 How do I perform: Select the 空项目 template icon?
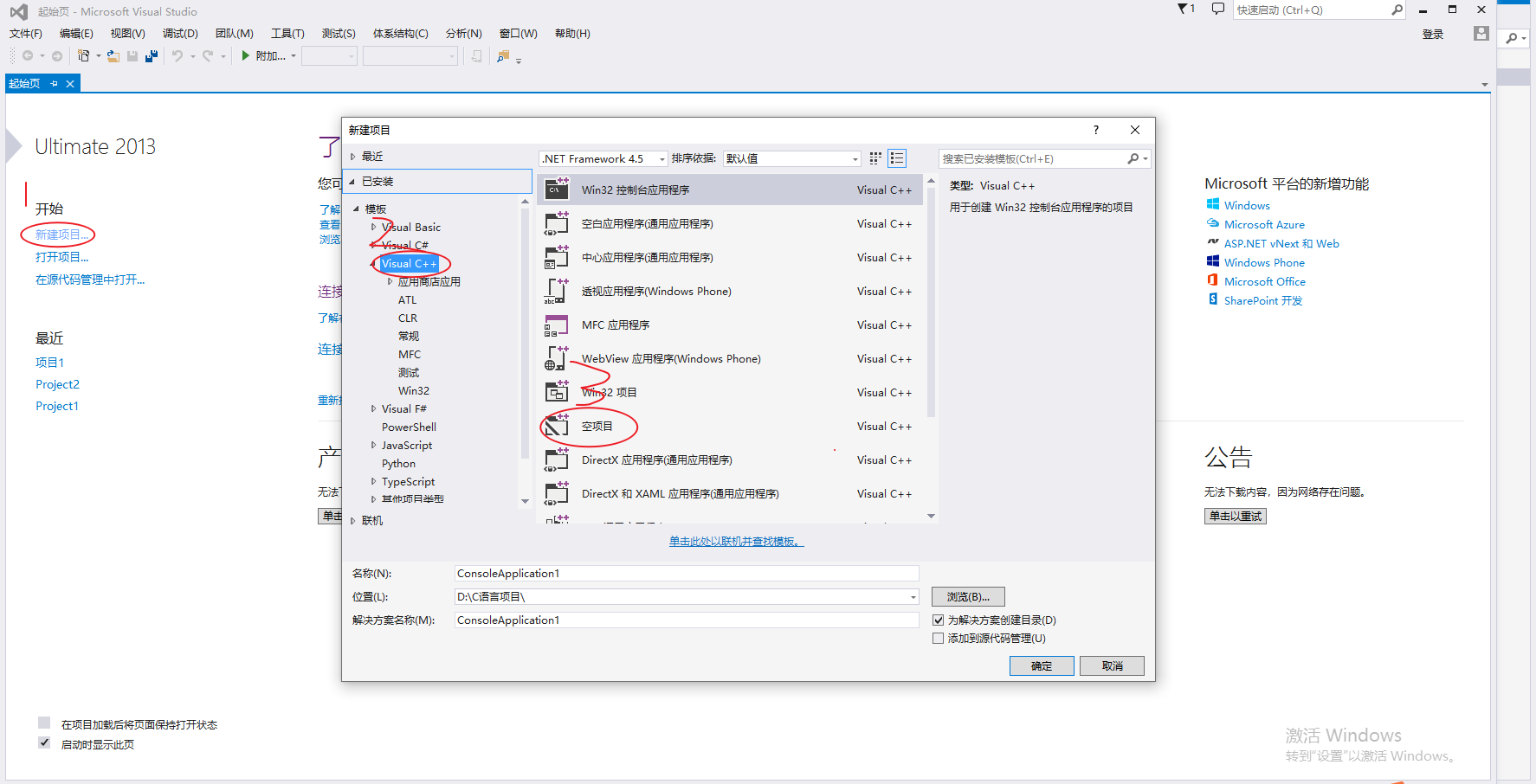click(557, 426)
